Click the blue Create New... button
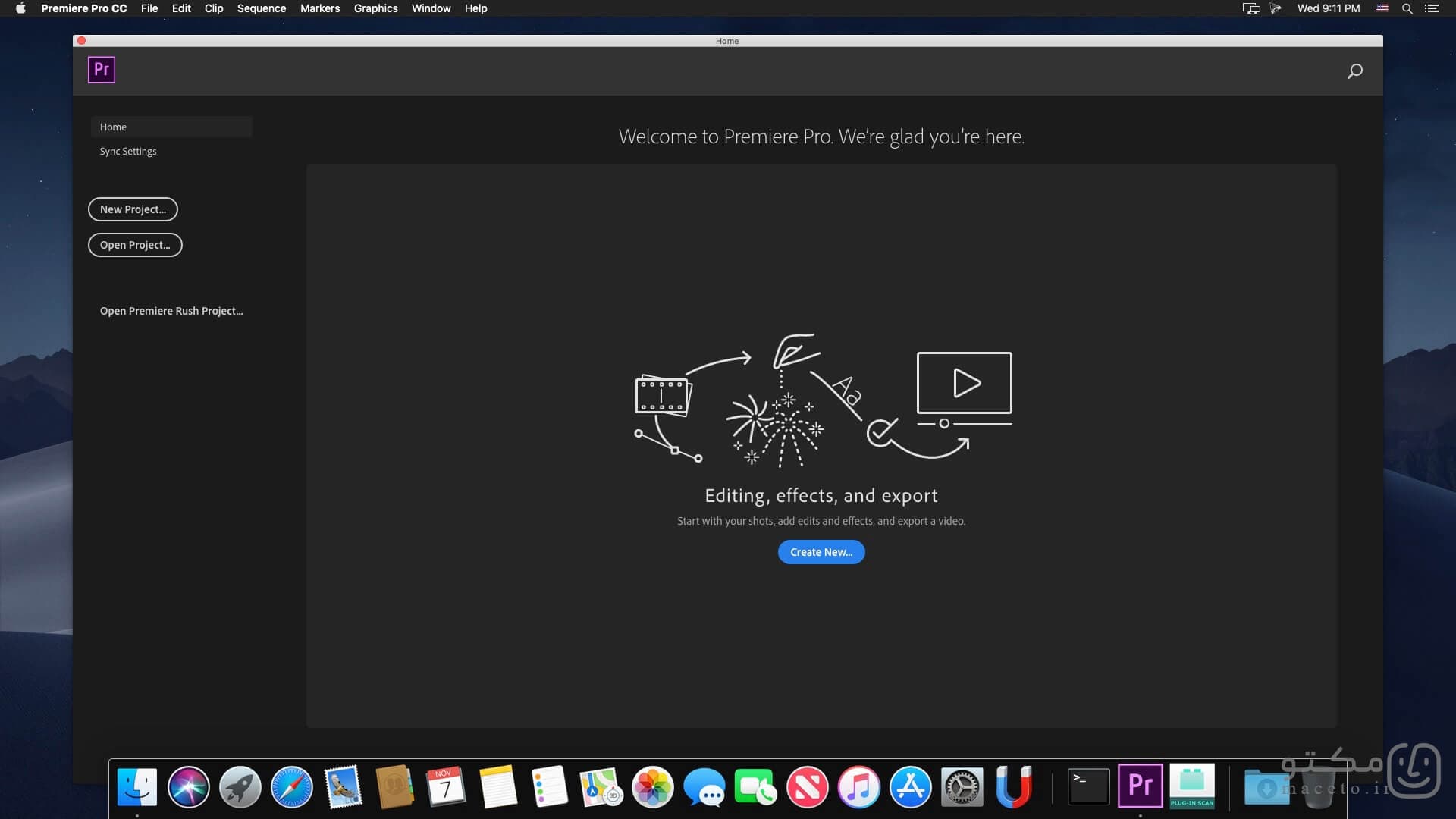This screenshot has height=819, width=1456. 821,552
